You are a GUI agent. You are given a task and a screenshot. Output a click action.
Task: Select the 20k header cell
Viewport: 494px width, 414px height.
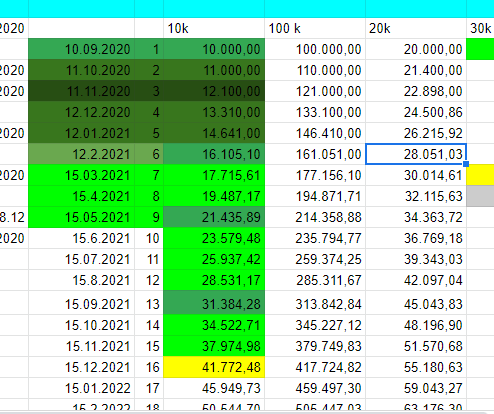416,28
